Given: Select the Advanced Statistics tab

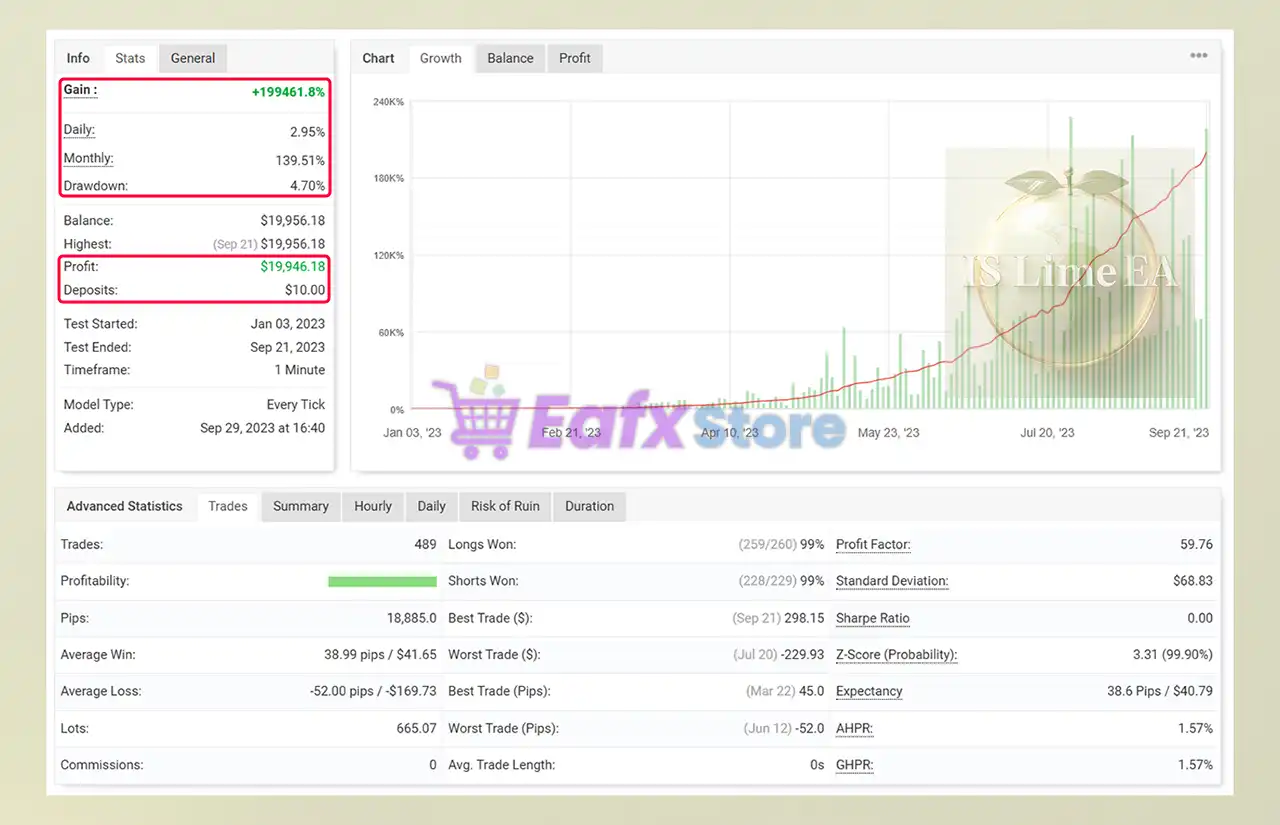Looking at the screenshot, I should point(125,506).
